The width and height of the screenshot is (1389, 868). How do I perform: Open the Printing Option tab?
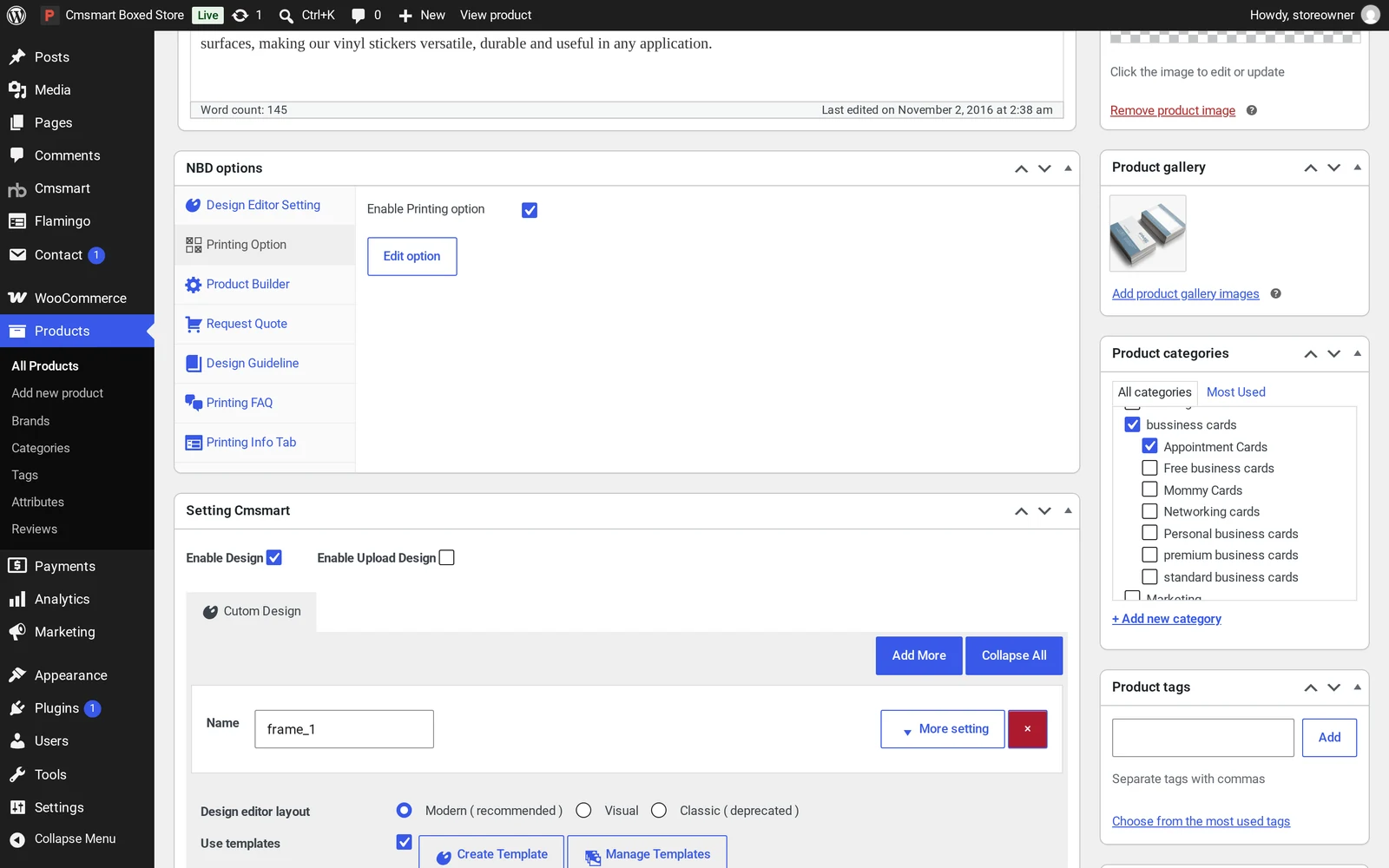tap(265, 245)
